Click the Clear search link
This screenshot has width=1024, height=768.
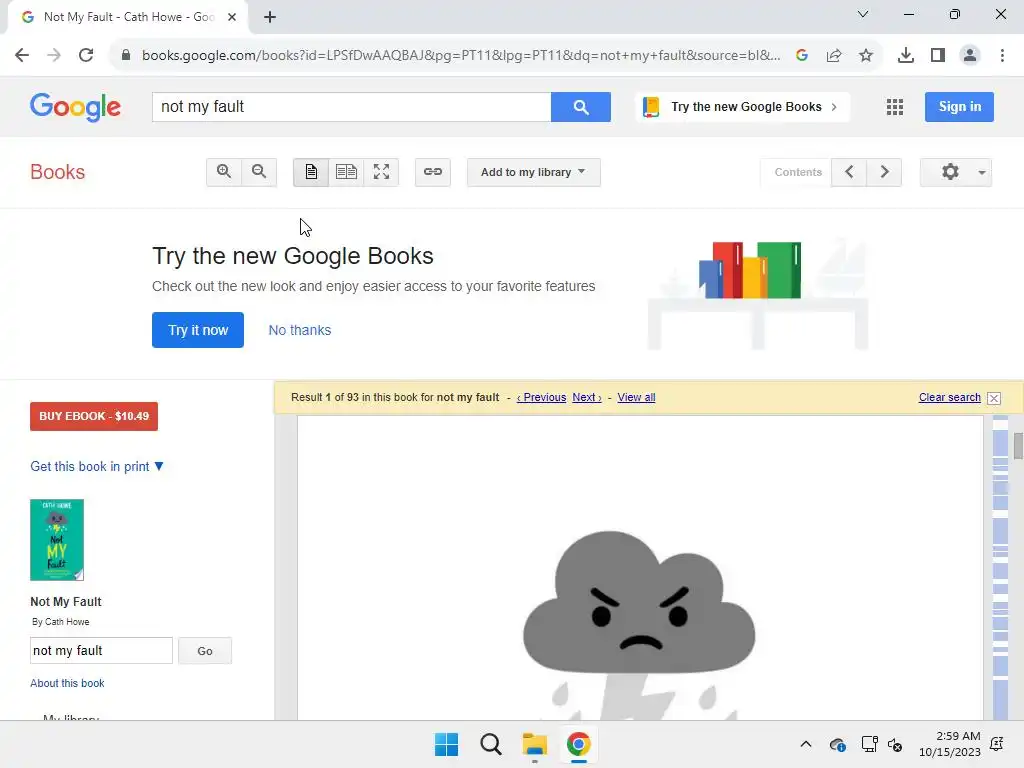tap(950, 397)
